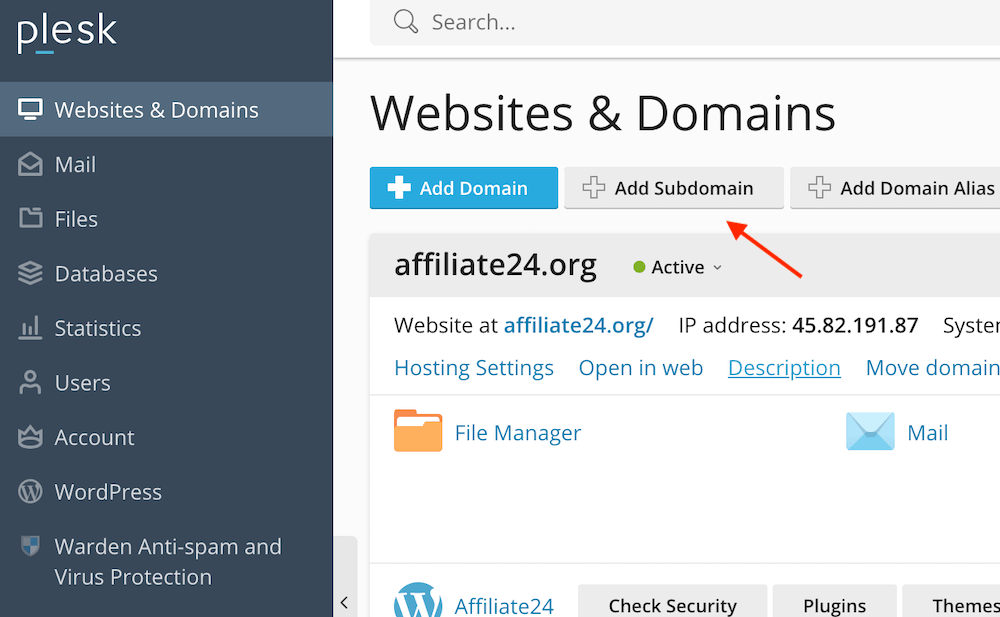Open the WordPress icon in sidebar

pos(31,492)
